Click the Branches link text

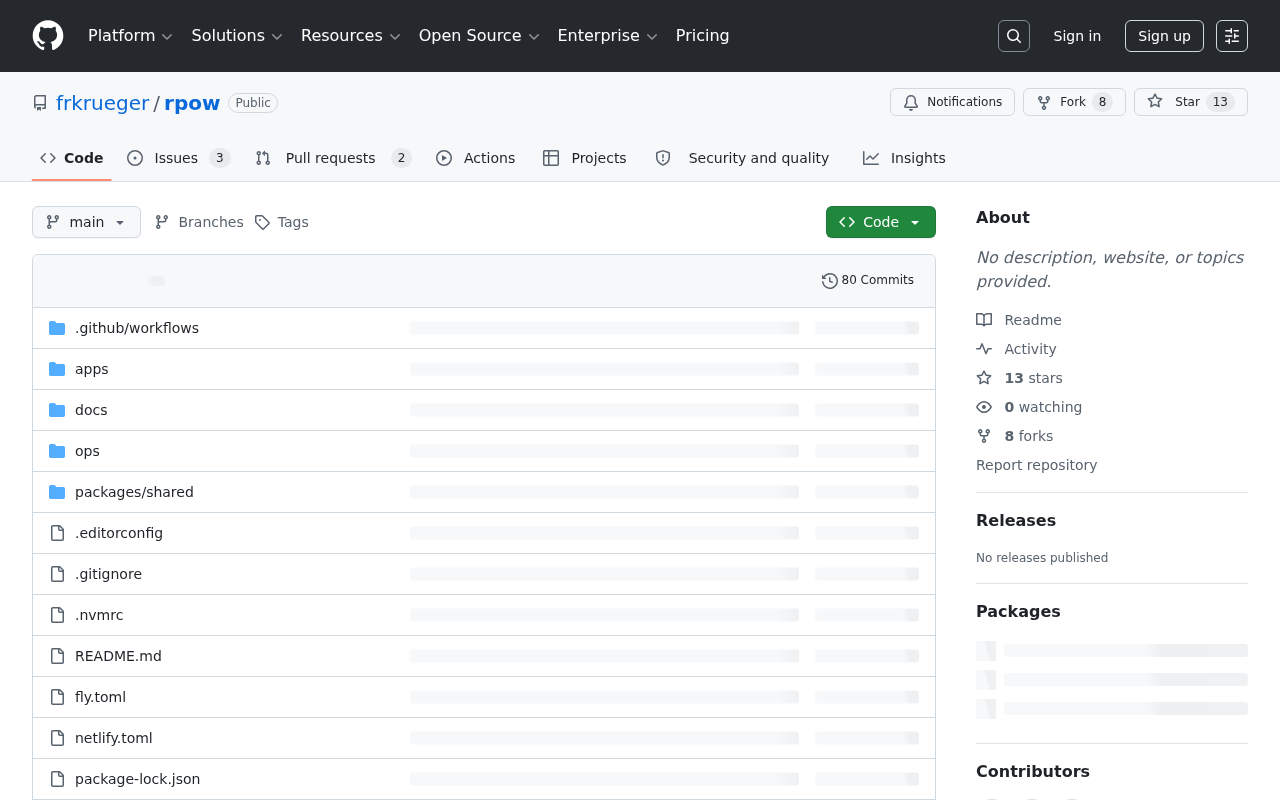(x=211, y=222)
